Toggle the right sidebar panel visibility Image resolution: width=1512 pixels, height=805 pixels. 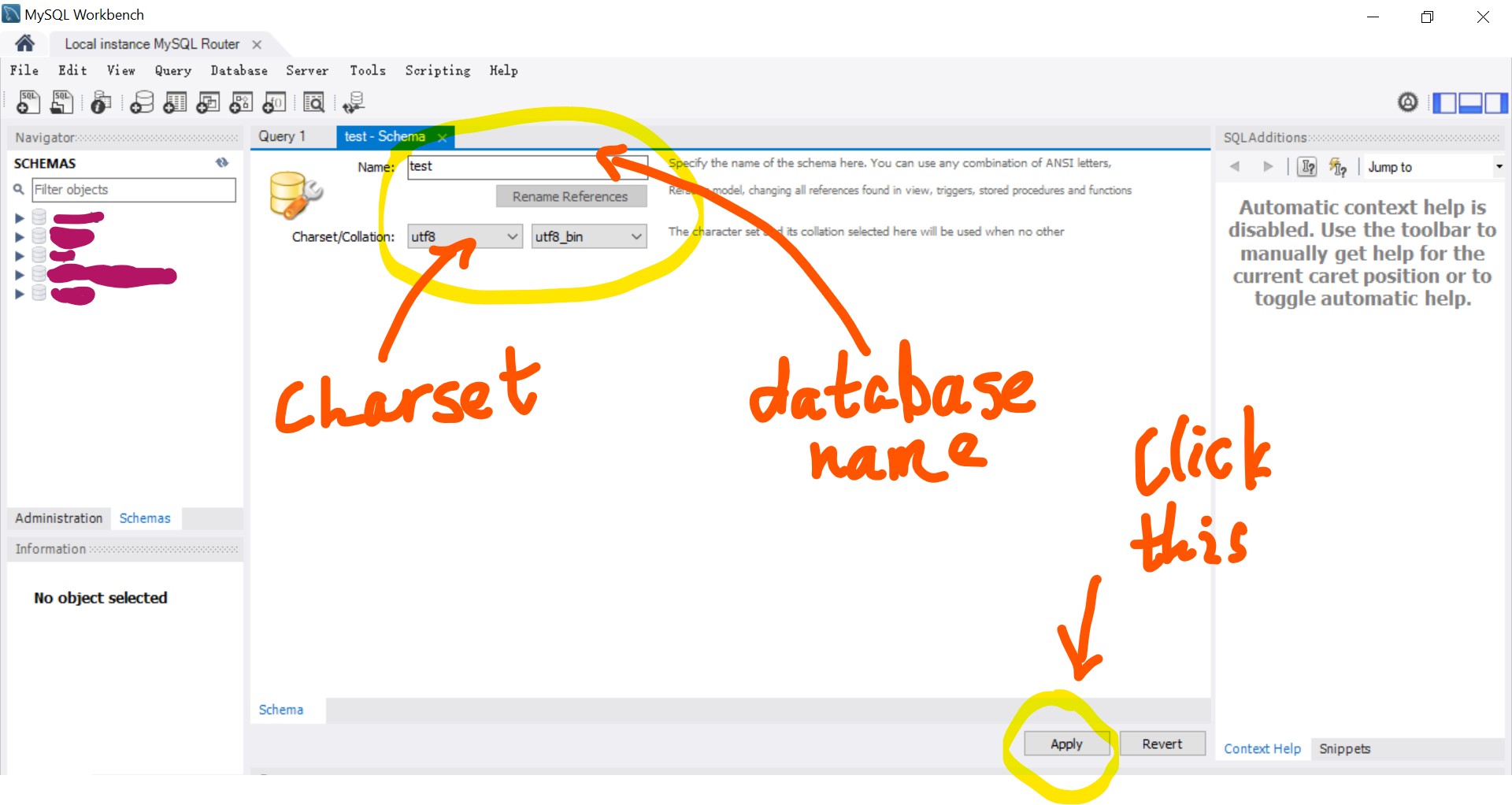1495,102
